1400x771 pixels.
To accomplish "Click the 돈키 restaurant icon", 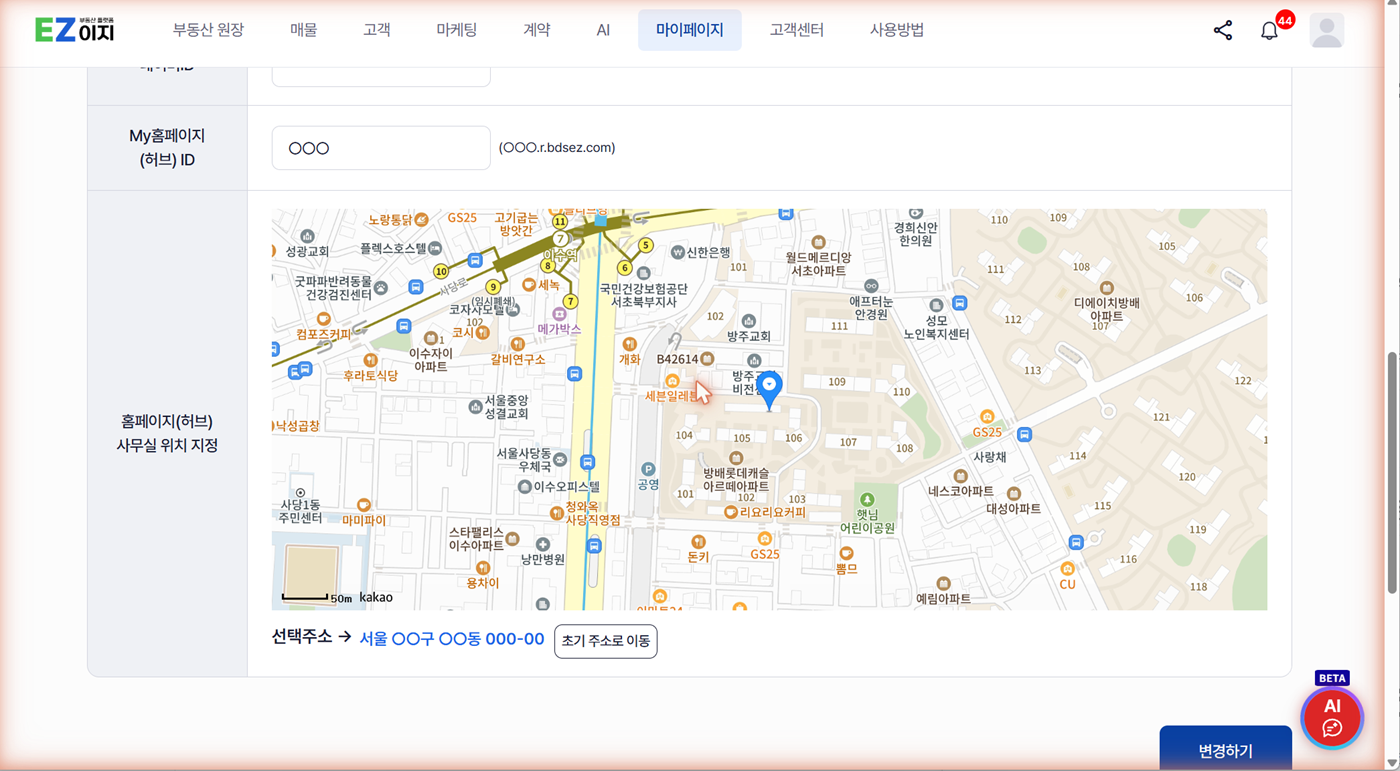I will [x=698, y=542].
